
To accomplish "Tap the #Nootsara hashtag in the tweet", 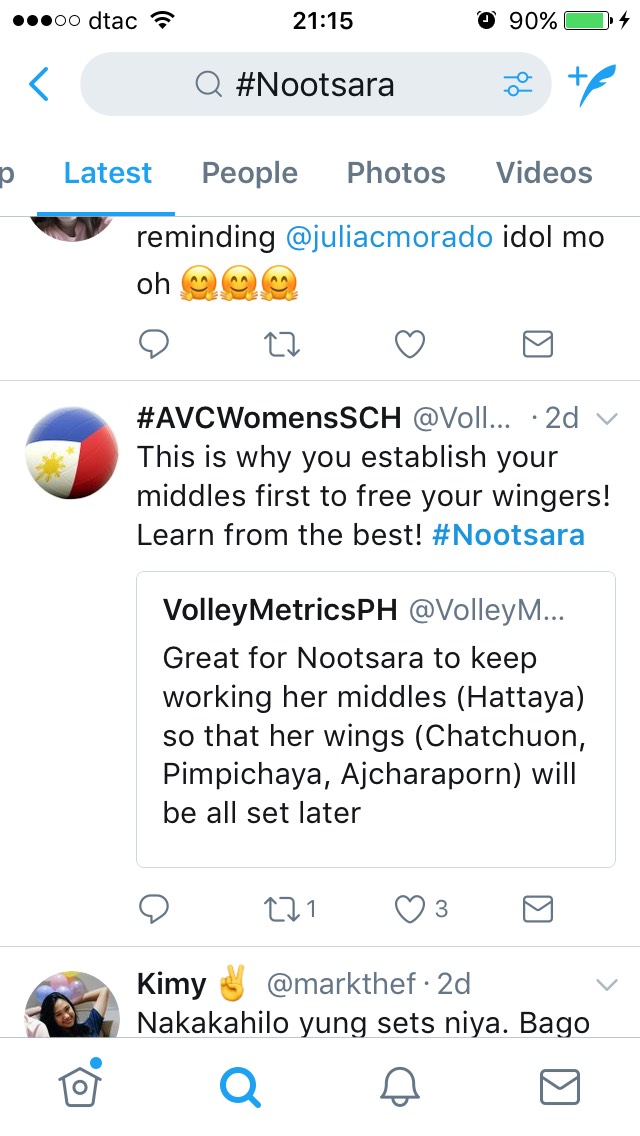I will 508,534.
